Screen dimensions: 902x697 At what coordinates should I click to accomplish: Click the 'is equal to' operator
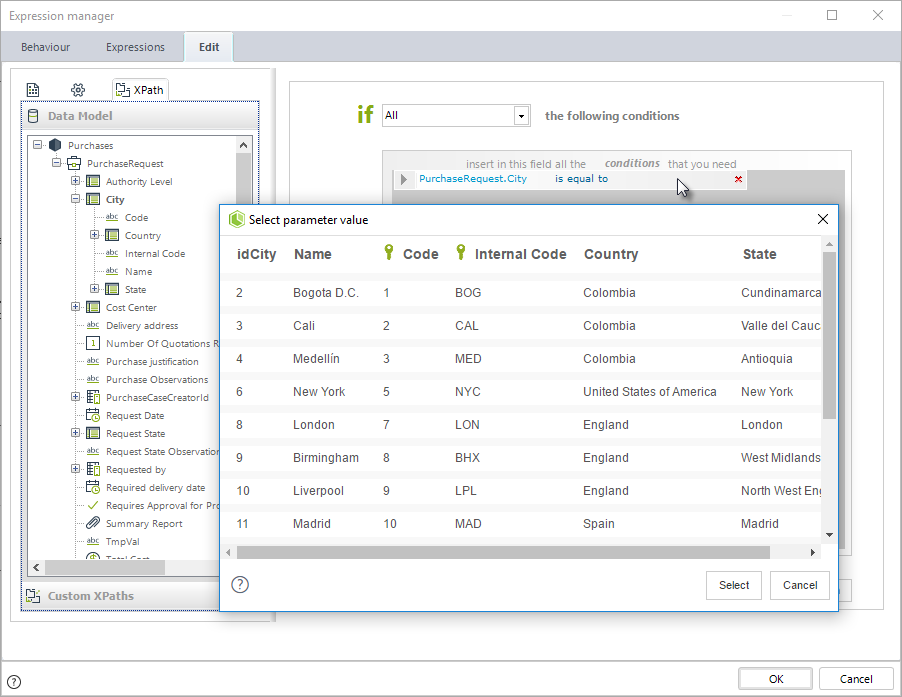coord(581,179)
